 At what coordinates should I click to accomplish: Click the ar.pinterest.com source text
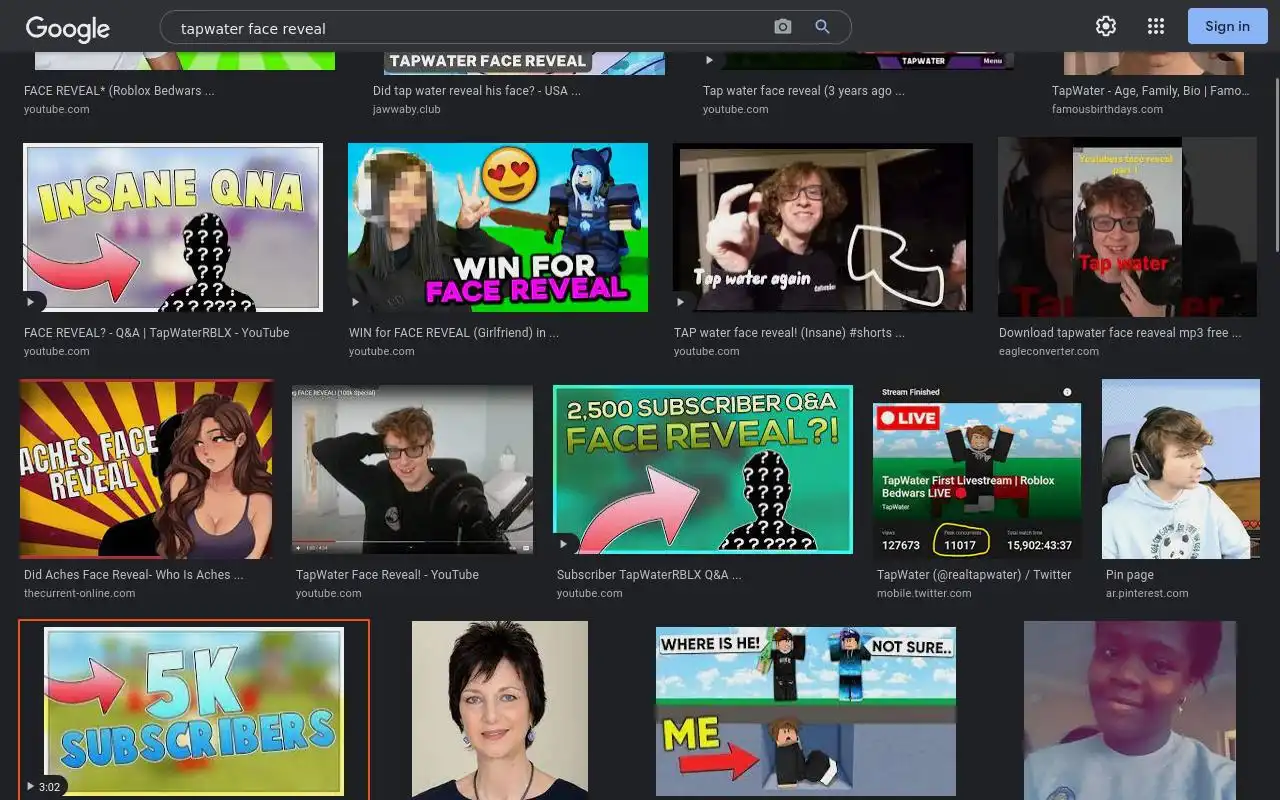[x=1147, y=594]
